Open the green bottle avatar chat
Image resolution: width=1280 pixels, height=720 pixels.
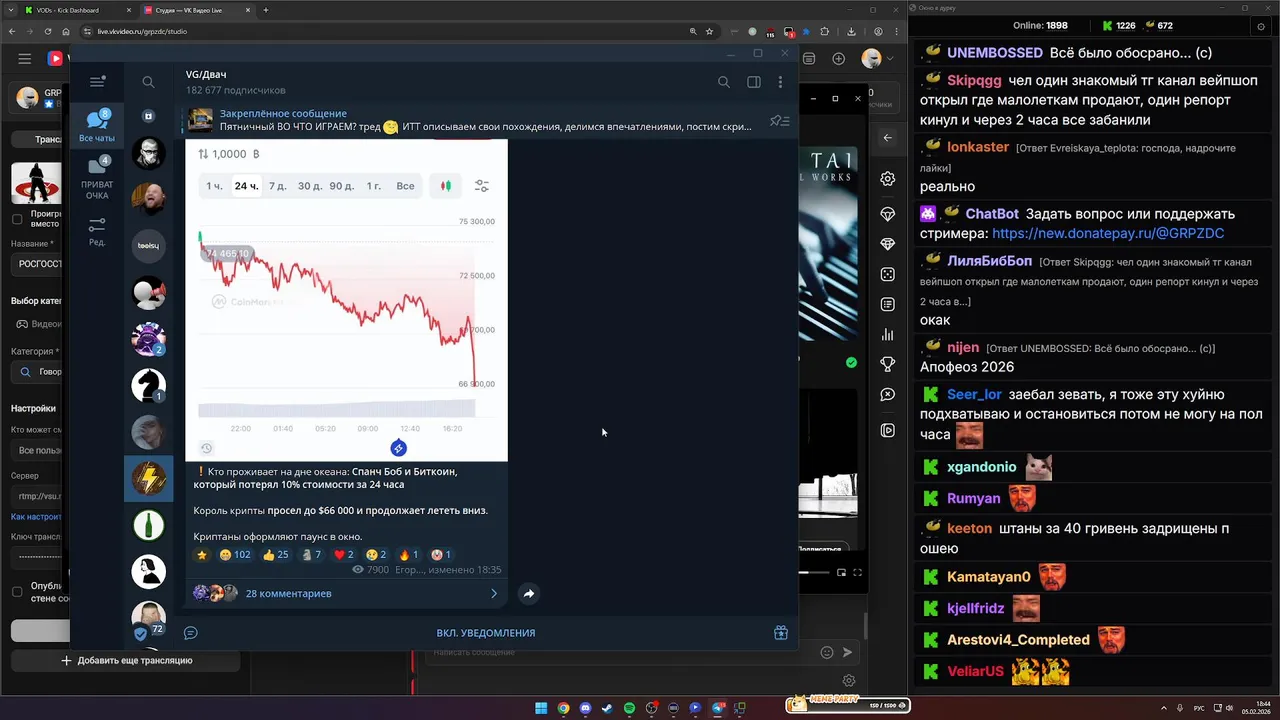pyautogui.click(x=149, y=524)
